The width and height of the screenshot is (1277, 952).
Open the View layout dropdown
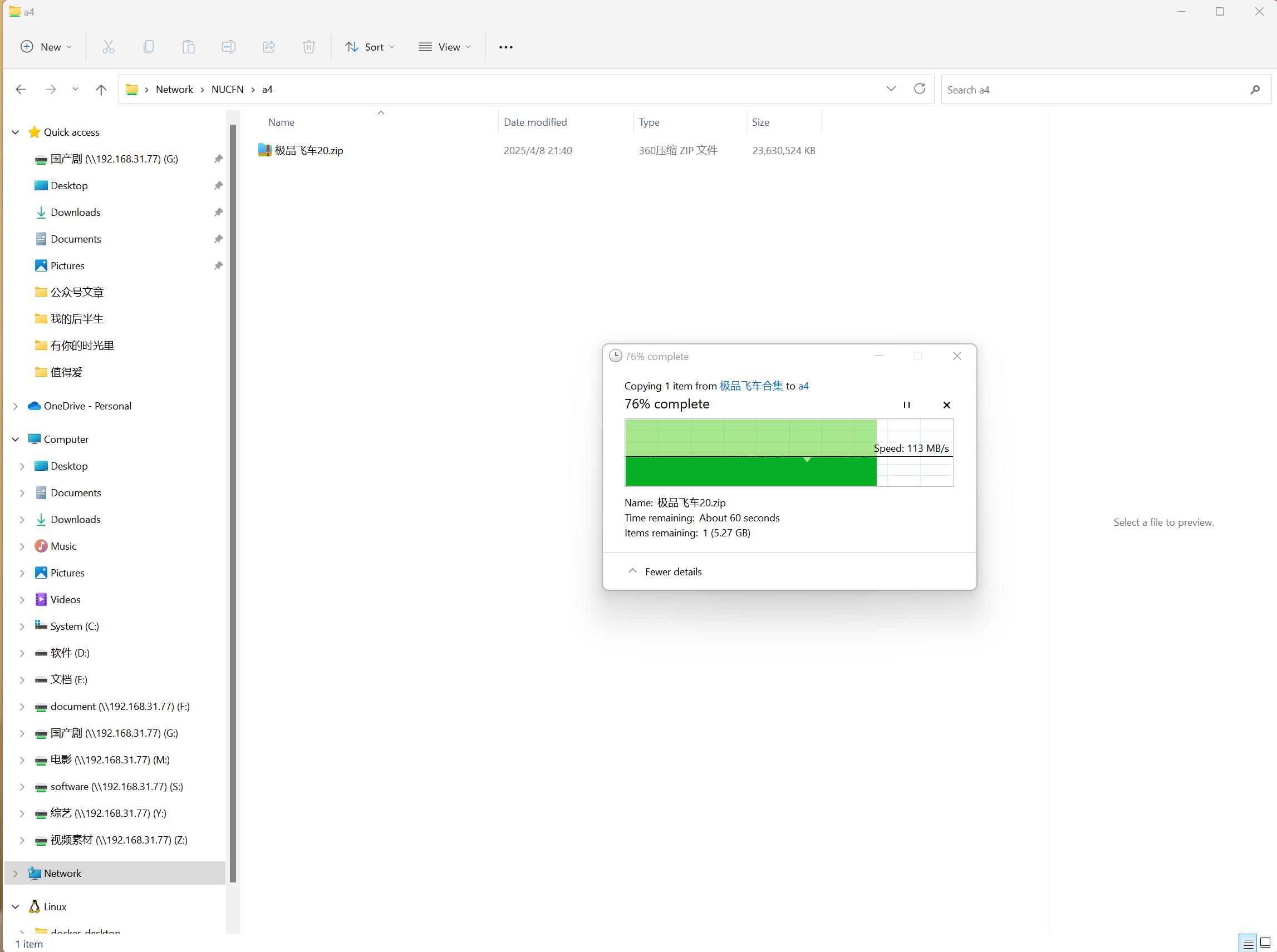coord(445,47)
